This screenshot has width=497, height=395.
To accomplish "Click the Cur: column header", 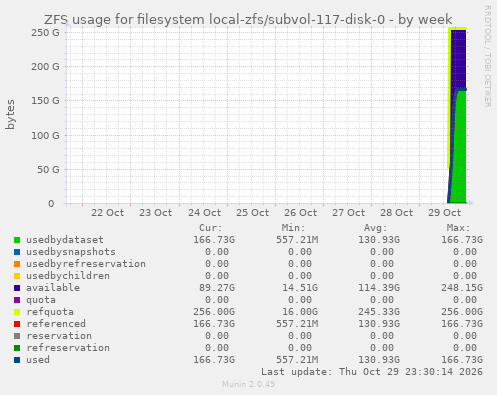I will [211, 228].
